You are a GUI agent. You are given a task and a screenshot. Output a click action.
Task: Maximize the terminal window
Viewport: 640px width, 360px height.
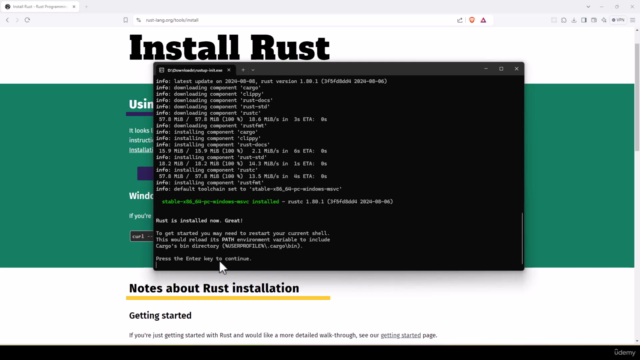click(501, 69)
